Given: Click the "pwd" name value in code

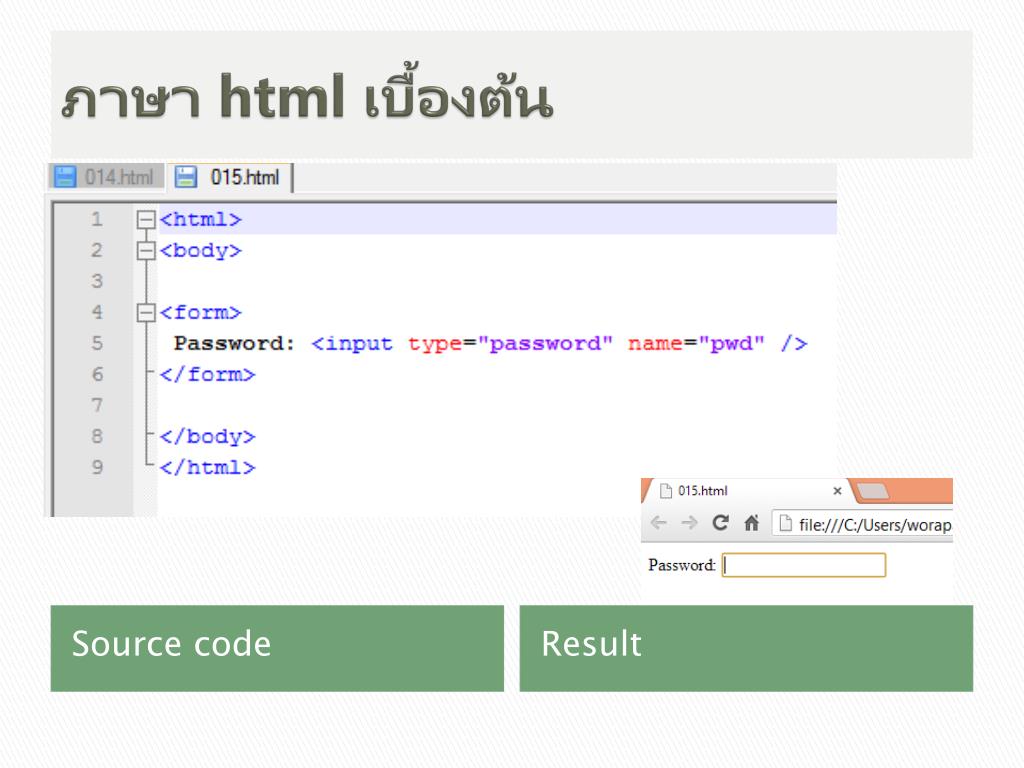Looking at the screenshot, I should [731, 344].
